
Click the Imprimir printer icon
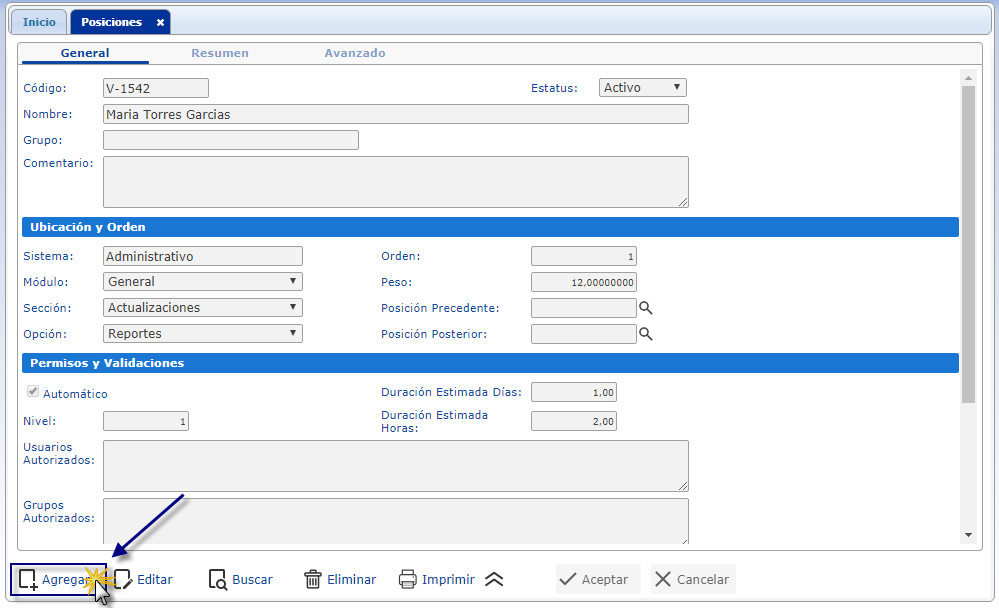(407, 580)
